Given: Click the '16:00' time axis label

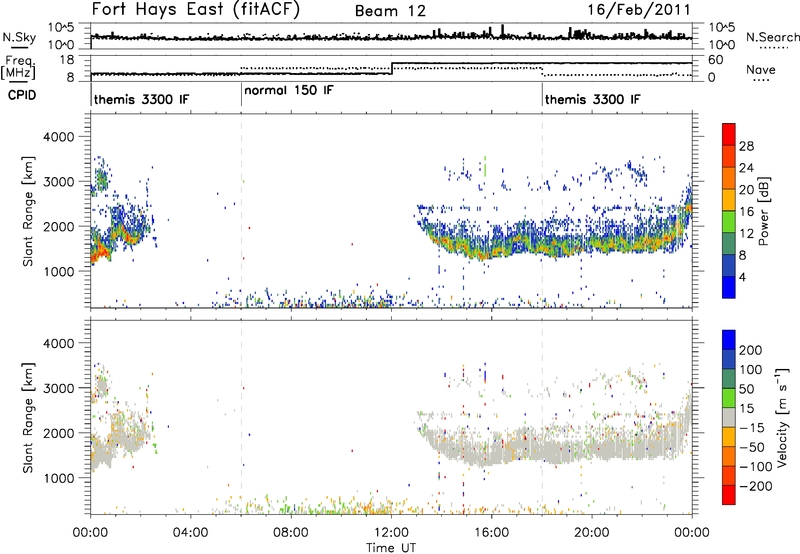Looking at the screenshot, I should coord(491,533).
